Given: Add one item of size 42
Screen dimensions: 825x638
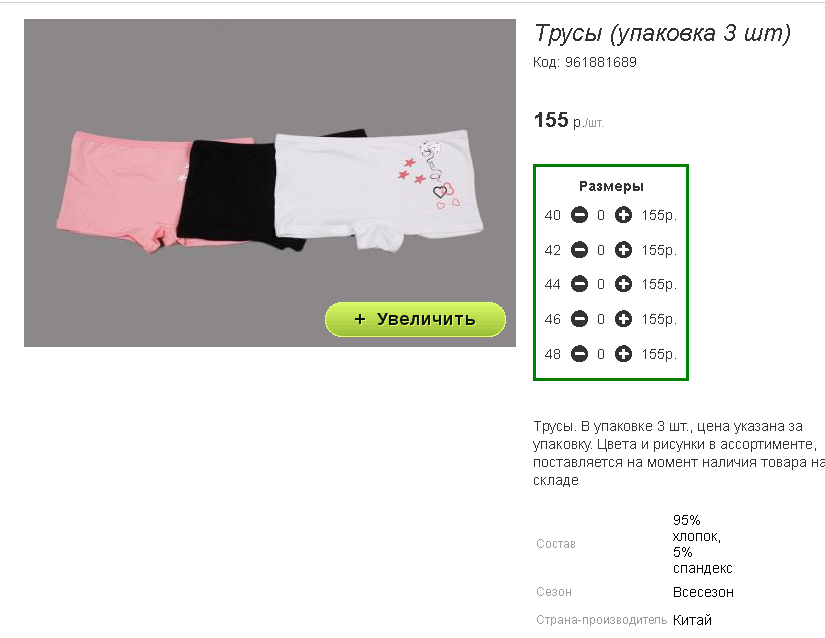Looking at the screenshot, I should [623, 250].
